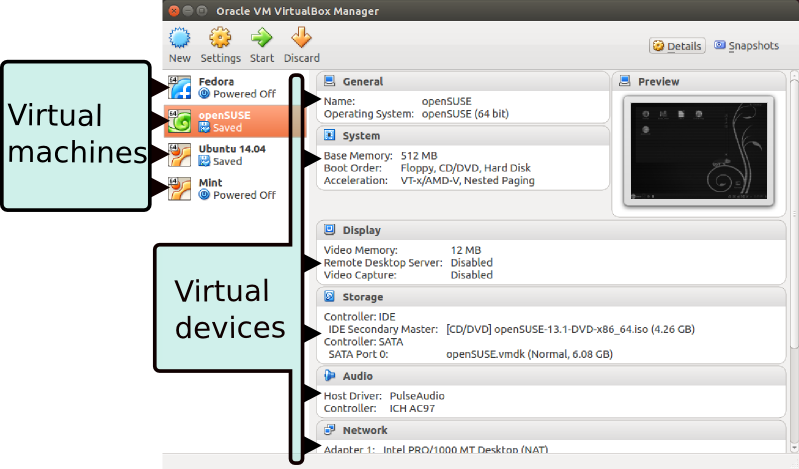Click 'openSUSE.vmdk (Normal, 6.08 GB)' entry
The height and width of the screenshot is (469, 799).
529,354
